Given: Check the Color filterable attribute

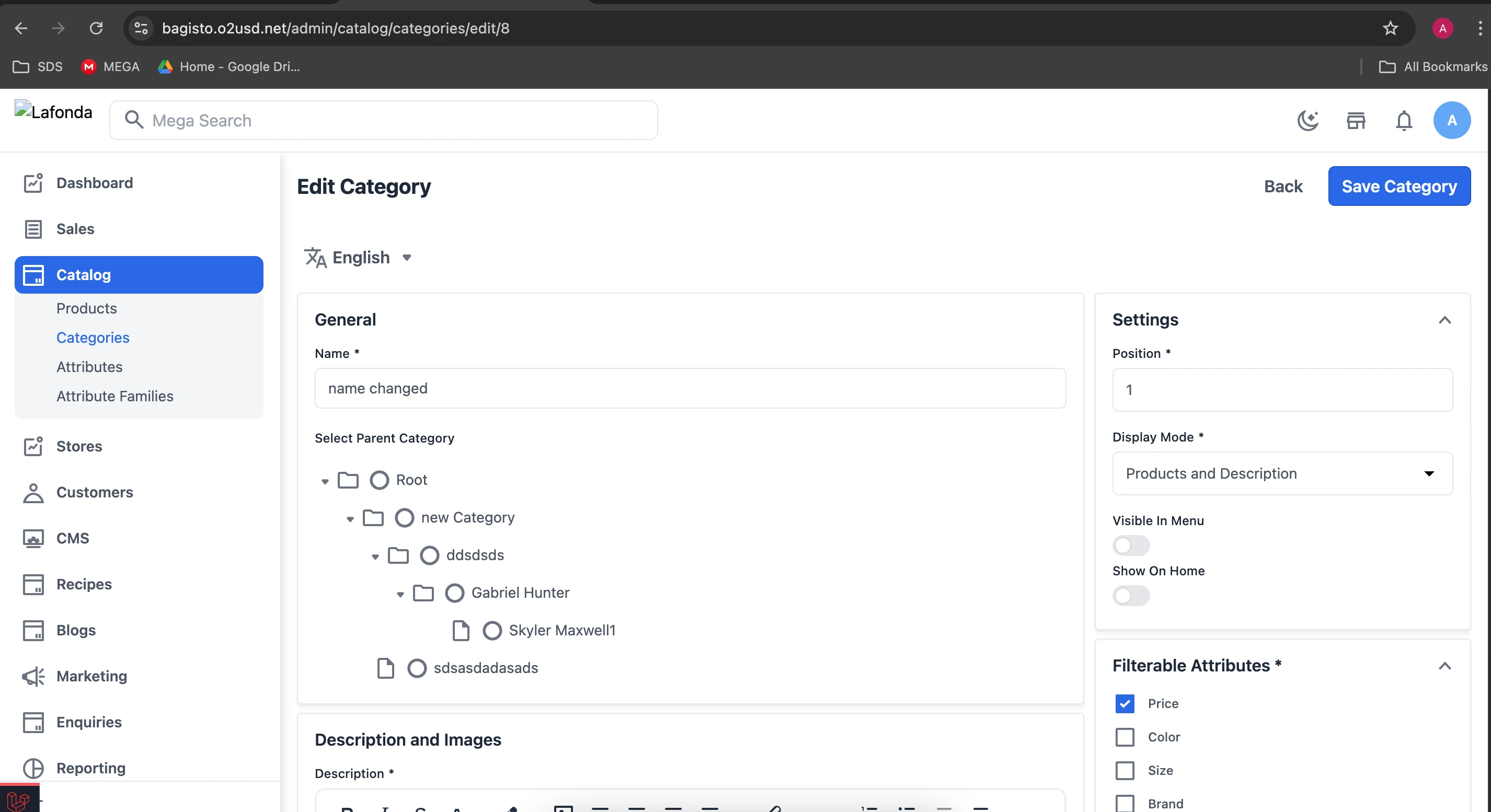Looking at the screenshot, I should (x=1125, y=737).
